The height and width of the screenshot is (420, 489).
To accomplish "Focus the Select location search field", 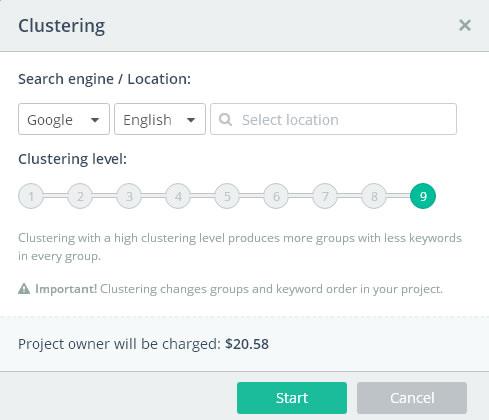I will click(333, 119).
